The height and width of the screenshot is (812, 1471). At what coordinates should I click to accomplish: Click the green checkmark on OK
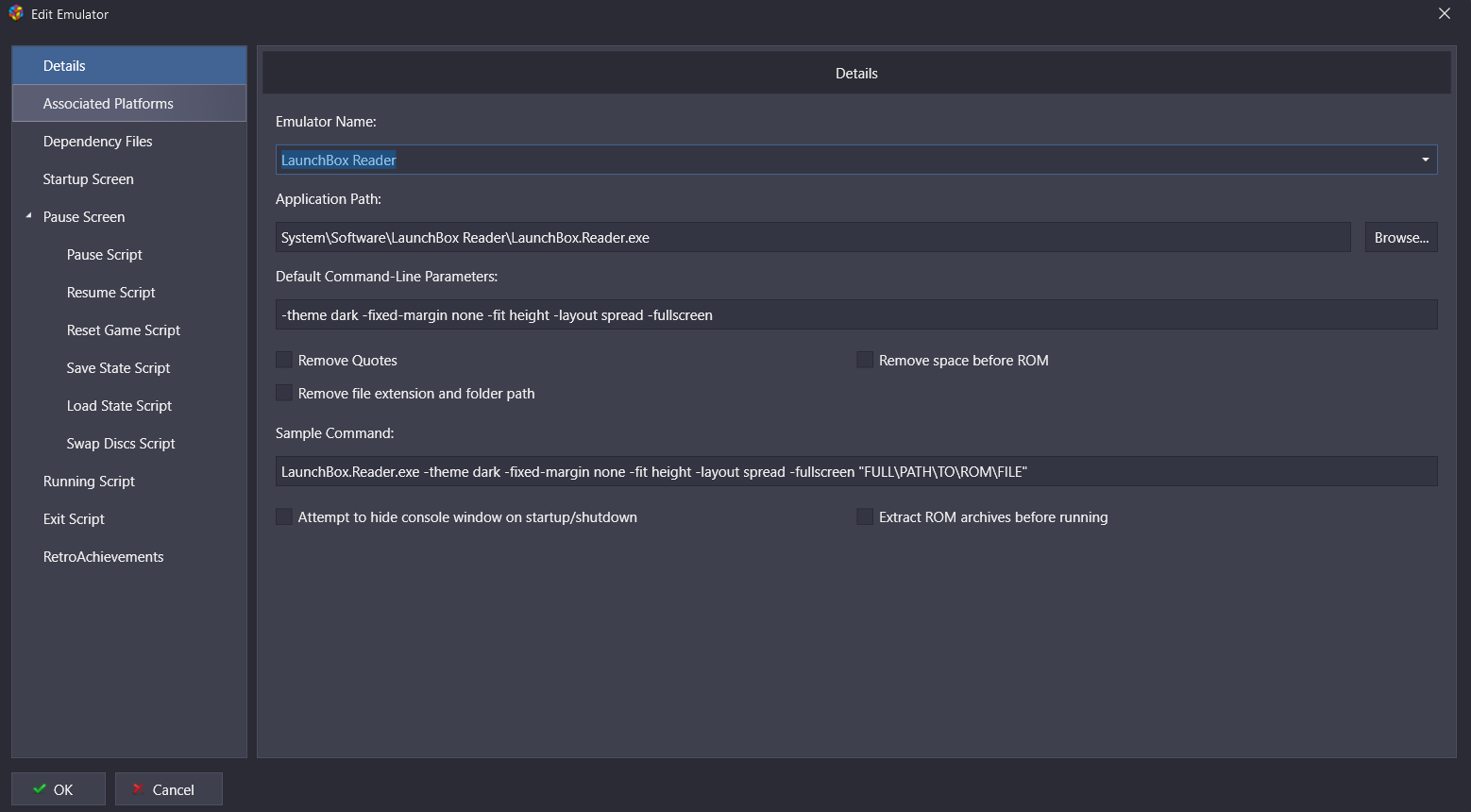tap(40, 789)
